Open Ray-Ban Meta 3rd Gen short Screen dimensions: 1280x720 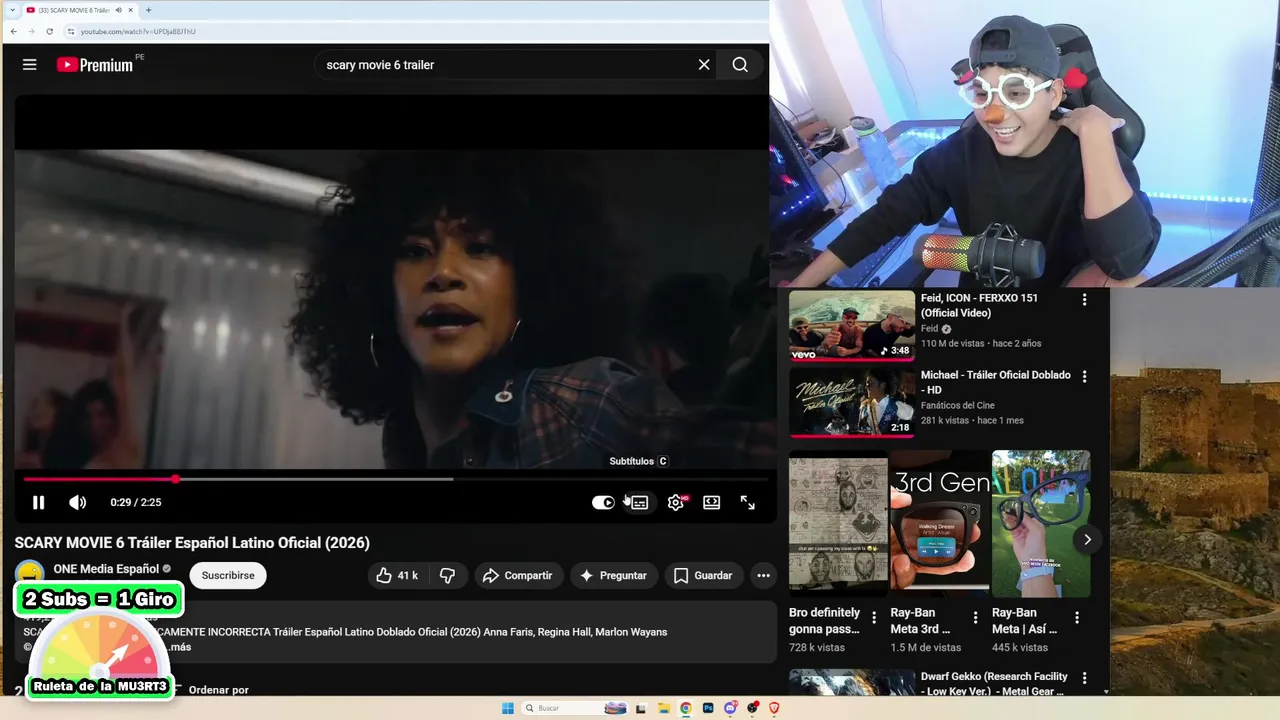pos(940,523)
